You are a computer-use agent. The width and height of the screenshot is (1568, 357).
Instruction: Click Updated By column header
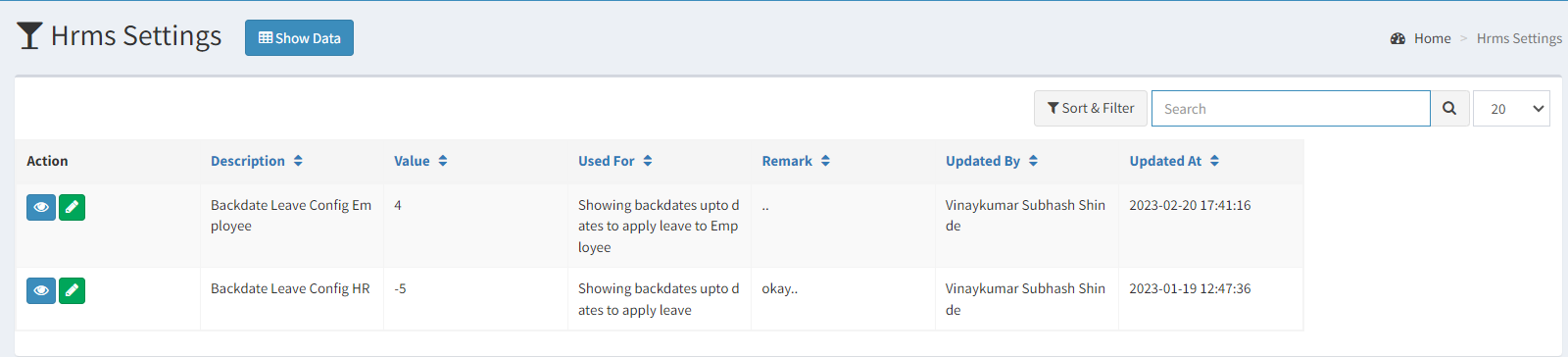[x=983, y=161]
